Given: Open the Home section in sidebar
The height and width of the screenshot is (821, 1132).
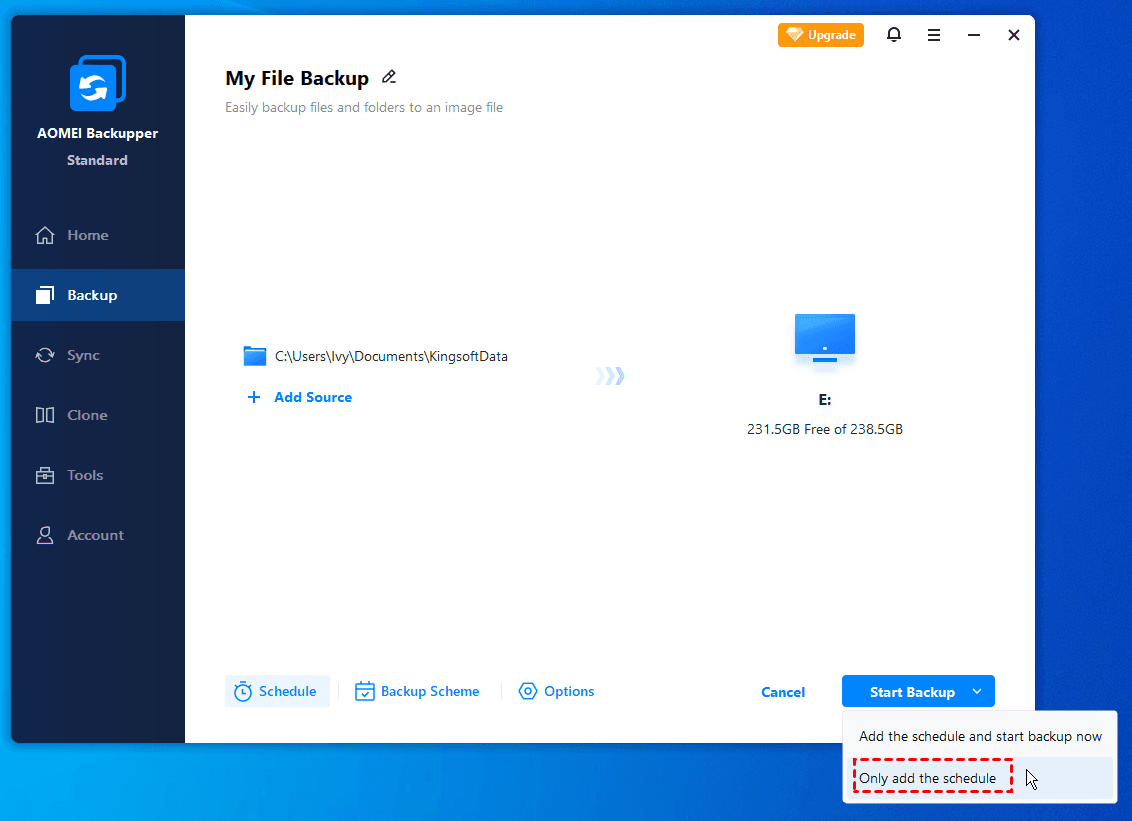Looking at the screenshot, I should (x=97, y=235).
